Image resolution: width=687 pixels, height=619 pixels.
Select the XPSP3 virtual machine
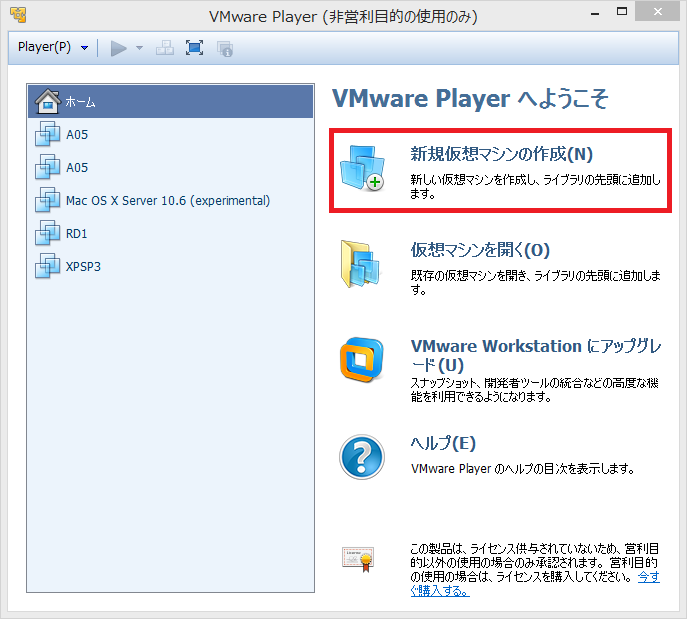tap(171, 266)
